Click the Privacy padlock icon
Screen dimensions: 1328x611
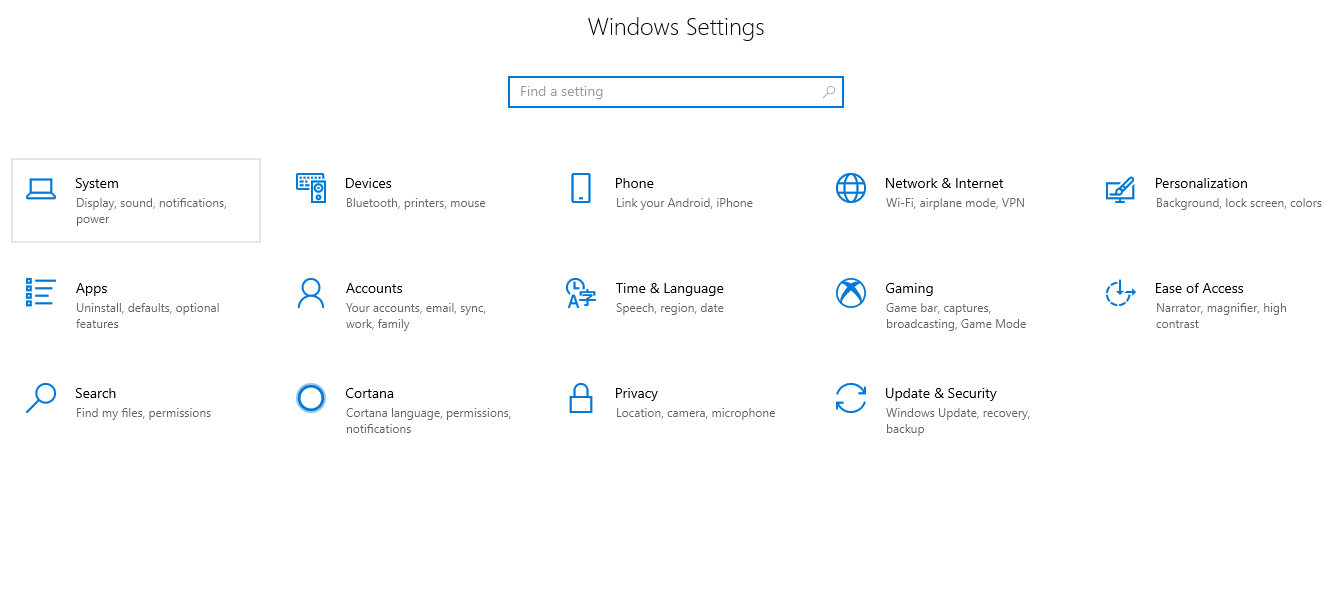tap(581, 398)
